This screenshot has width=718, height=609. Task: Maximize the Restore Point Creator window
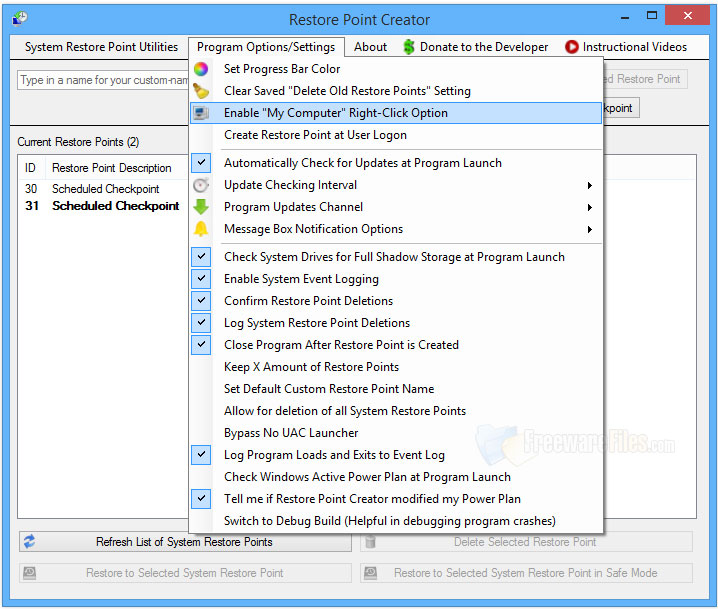(652, 16)
